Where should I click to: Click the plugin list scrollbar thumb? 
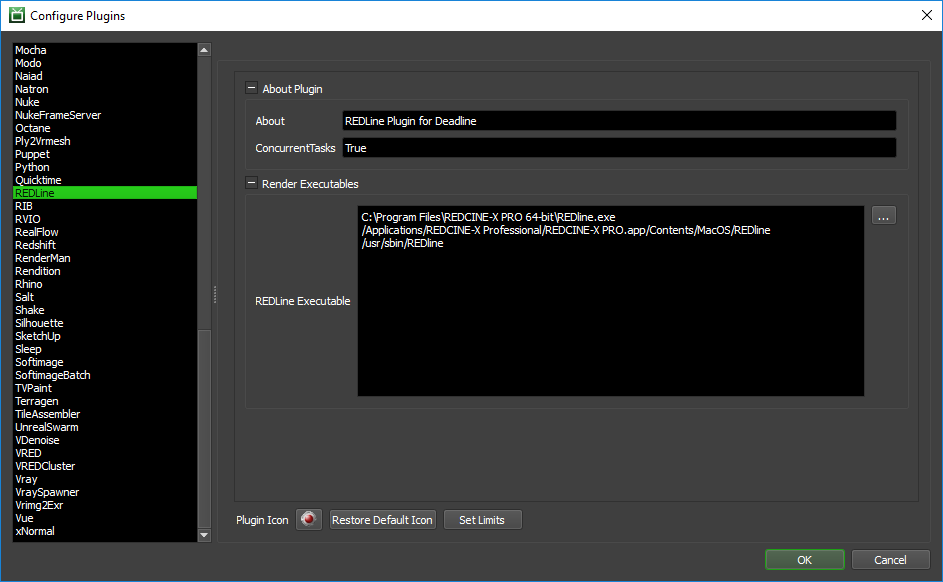point(204,428)
